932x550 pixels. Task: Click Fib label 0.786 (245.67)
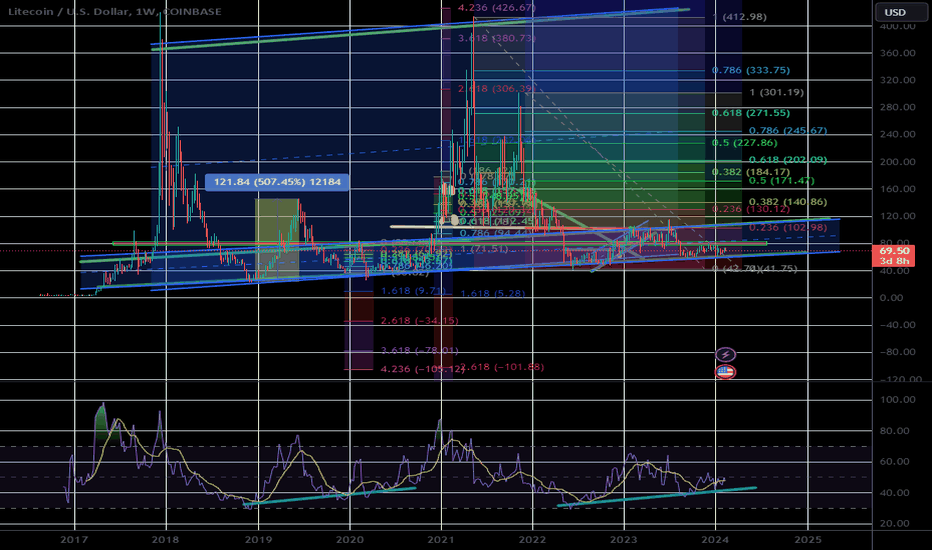tap(788, 130)
